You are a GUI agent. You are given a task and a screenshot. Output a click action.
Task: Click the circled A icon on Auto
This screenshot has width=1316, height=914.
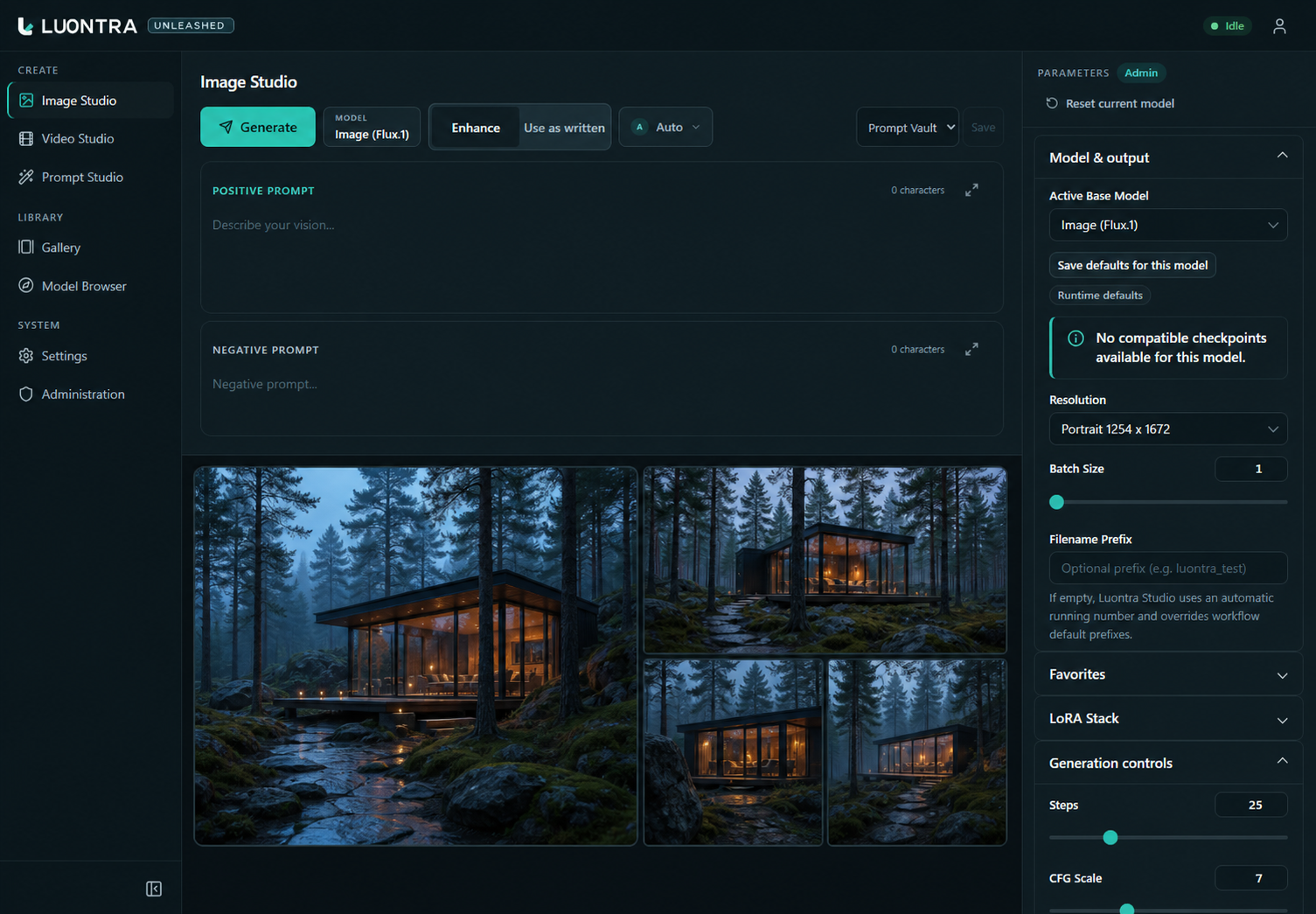coord(640,127)
